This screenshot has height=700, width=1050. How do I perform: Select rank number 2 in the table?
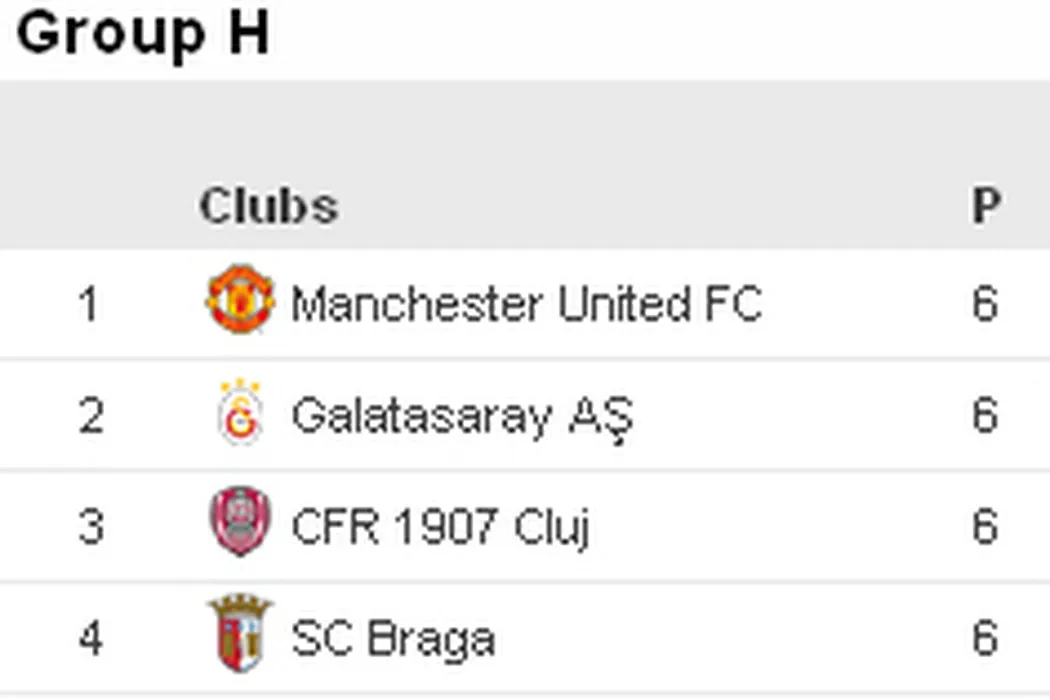coord(90,416)
